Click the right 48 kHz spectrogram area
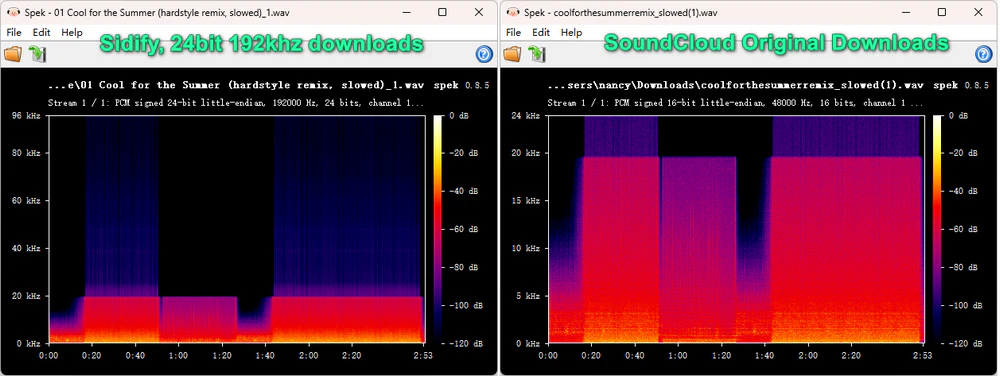The height and width of the screenshot is (376, 1000). point(737,229)
